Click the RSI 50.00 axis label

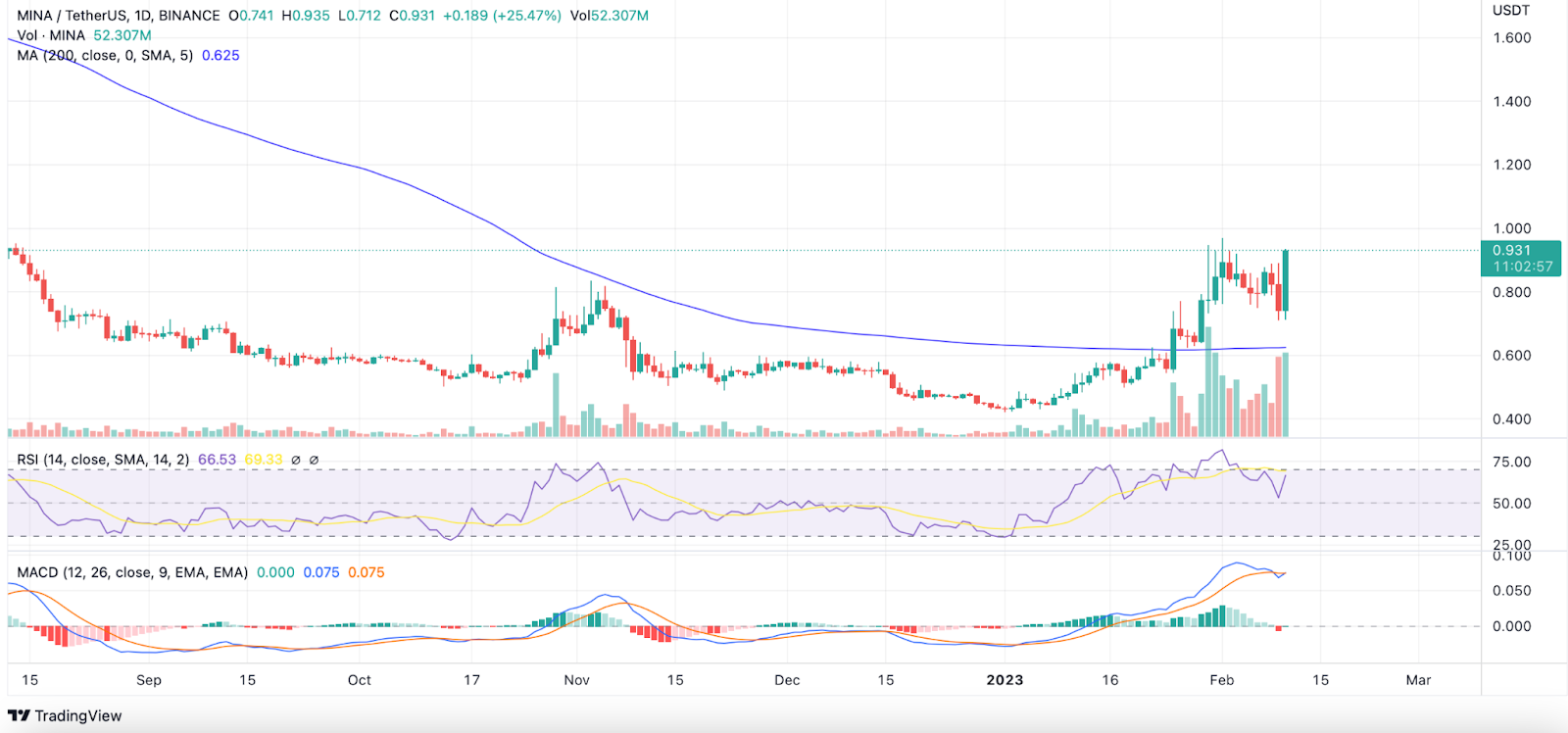tap(1512, 504)
